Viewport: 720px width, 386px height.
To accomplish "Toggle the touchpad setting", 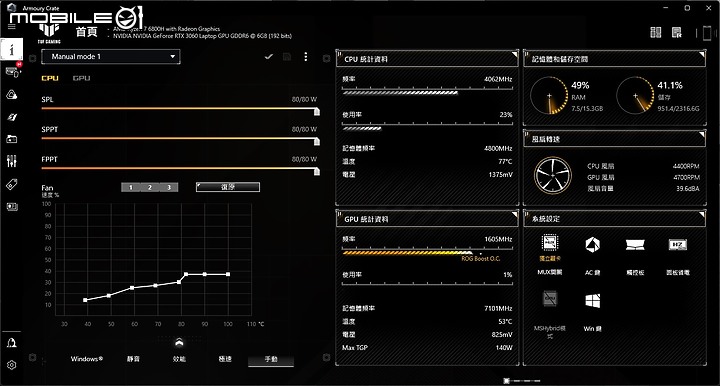I will pyautogui.click(x=635, y=245).
